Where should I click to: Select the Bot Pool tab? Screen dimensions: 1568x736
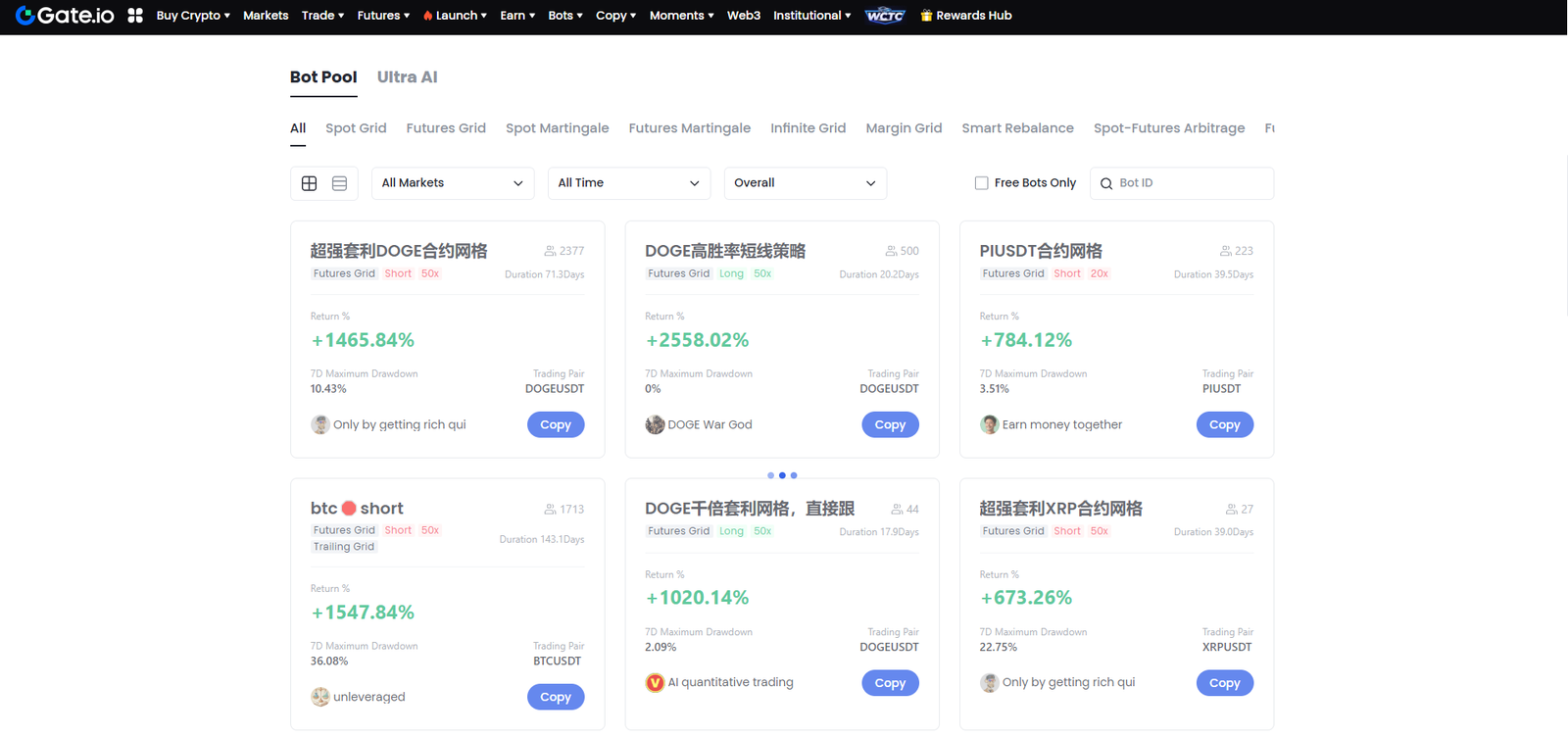coord(323,77)
